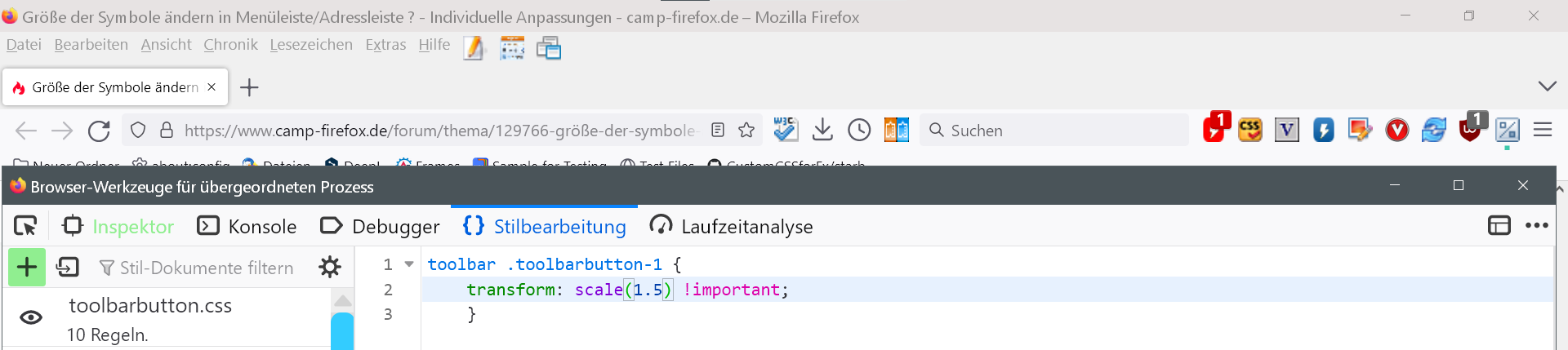
Task: Create a new style sheet
Action: pyautogui.click(x=27, y=267)
